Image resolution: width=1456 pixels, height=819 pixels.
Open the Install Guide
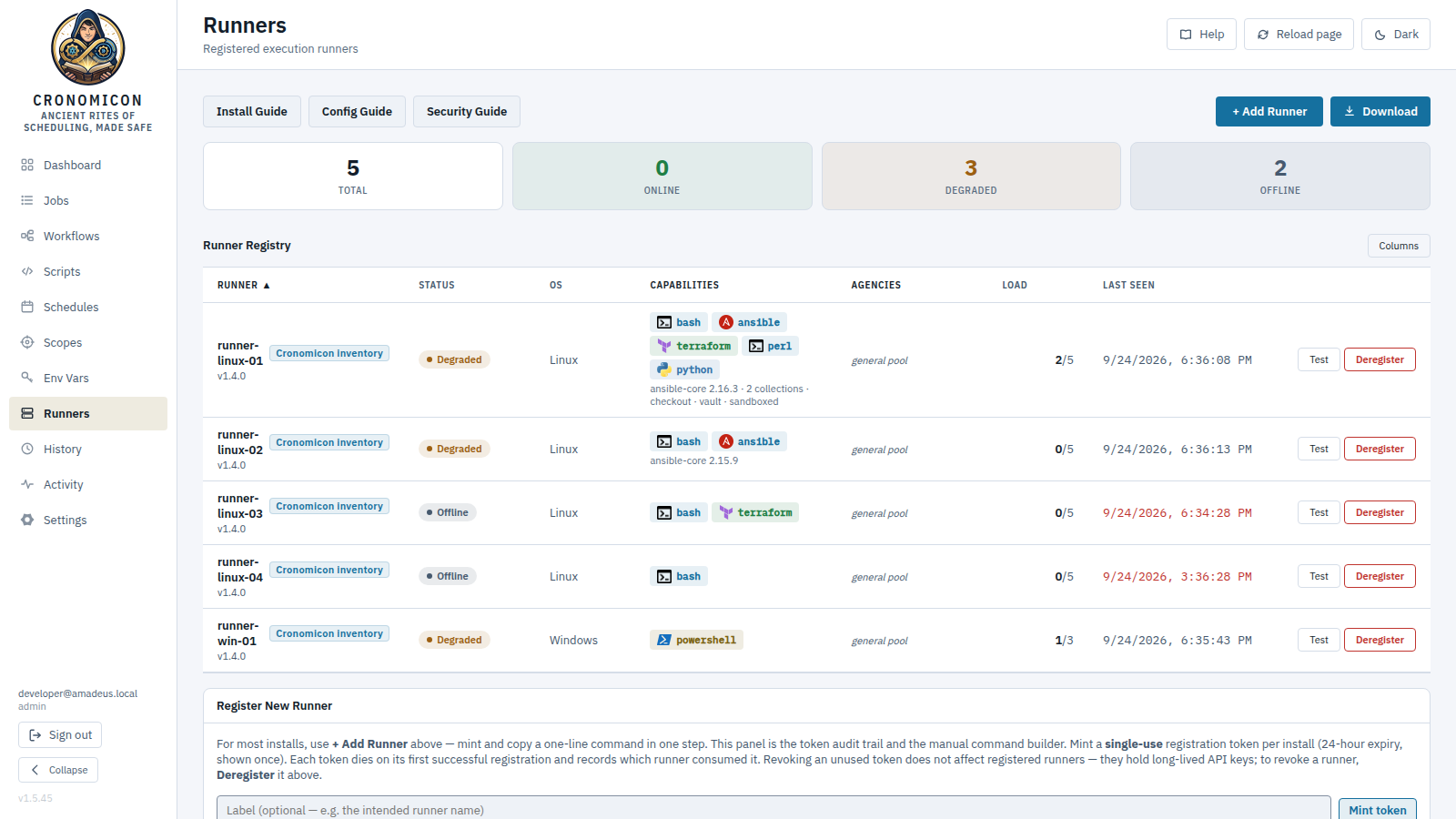[252, 111]
